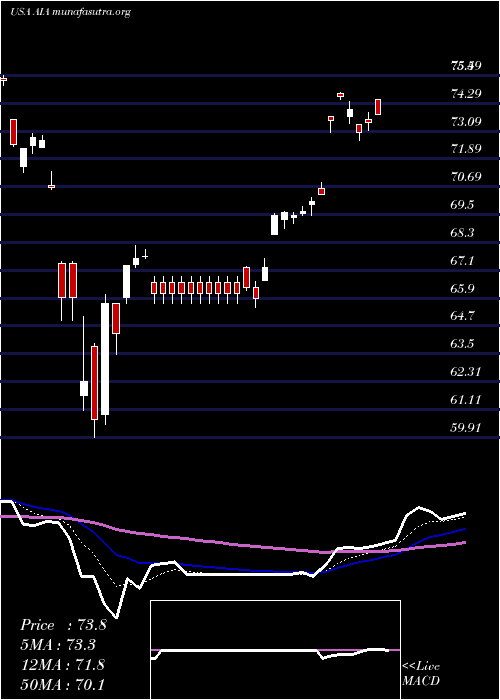Click the 65.9 price axis label
The width and height of the screenshot is (500, 700).
(462, 288)
